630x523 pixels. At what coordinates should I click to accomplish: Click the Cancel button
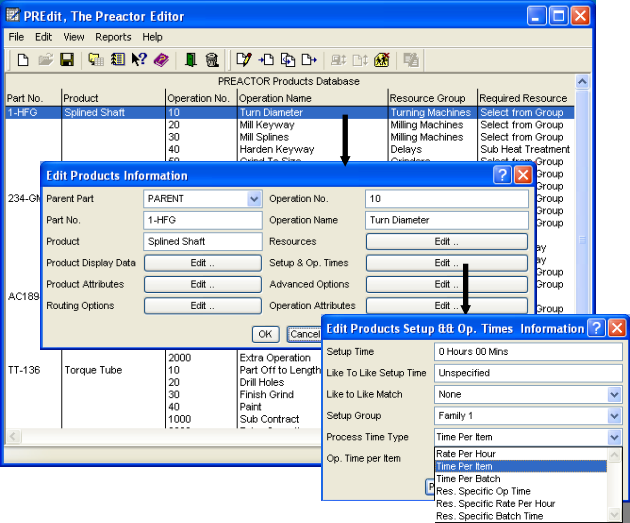[x=305, y=334]
